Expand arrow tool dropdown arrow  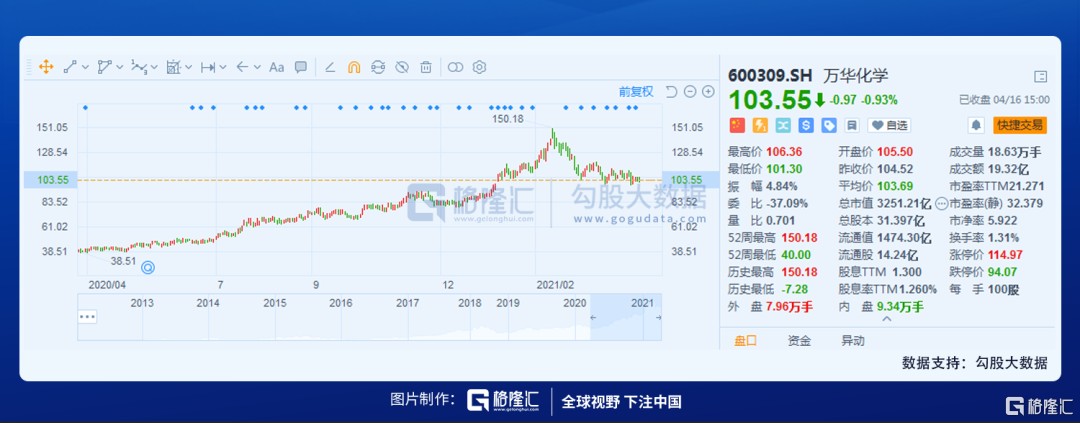tap(258, 68)
